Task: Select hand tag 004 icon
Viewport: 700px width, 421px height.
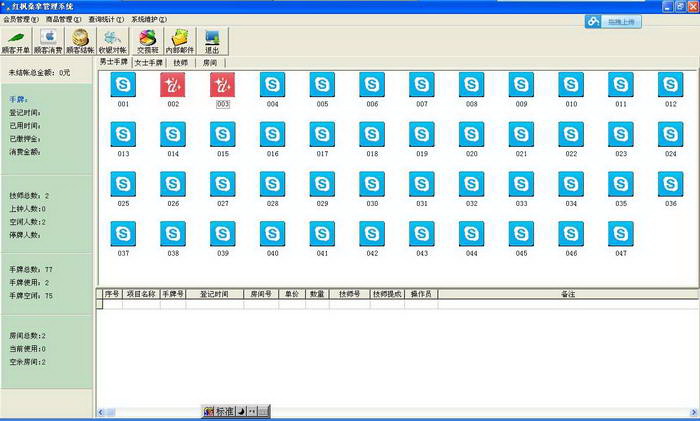Action: pyautogui.click(x=272, y=85)
